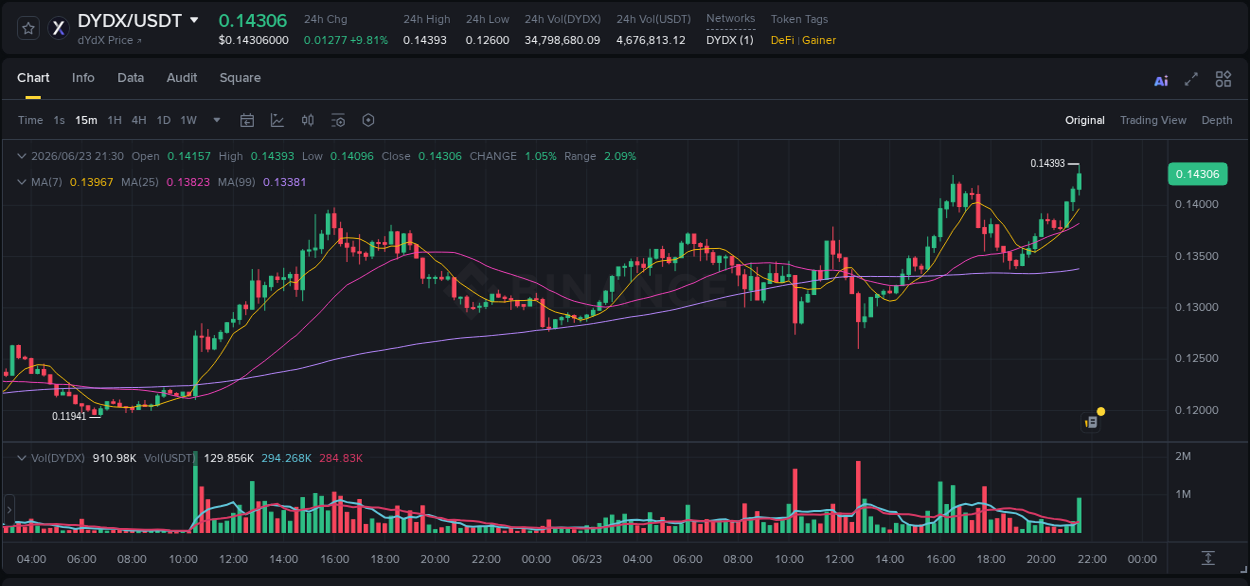Select the 1W interval
1250x586 pixels.
pos(188,120)
